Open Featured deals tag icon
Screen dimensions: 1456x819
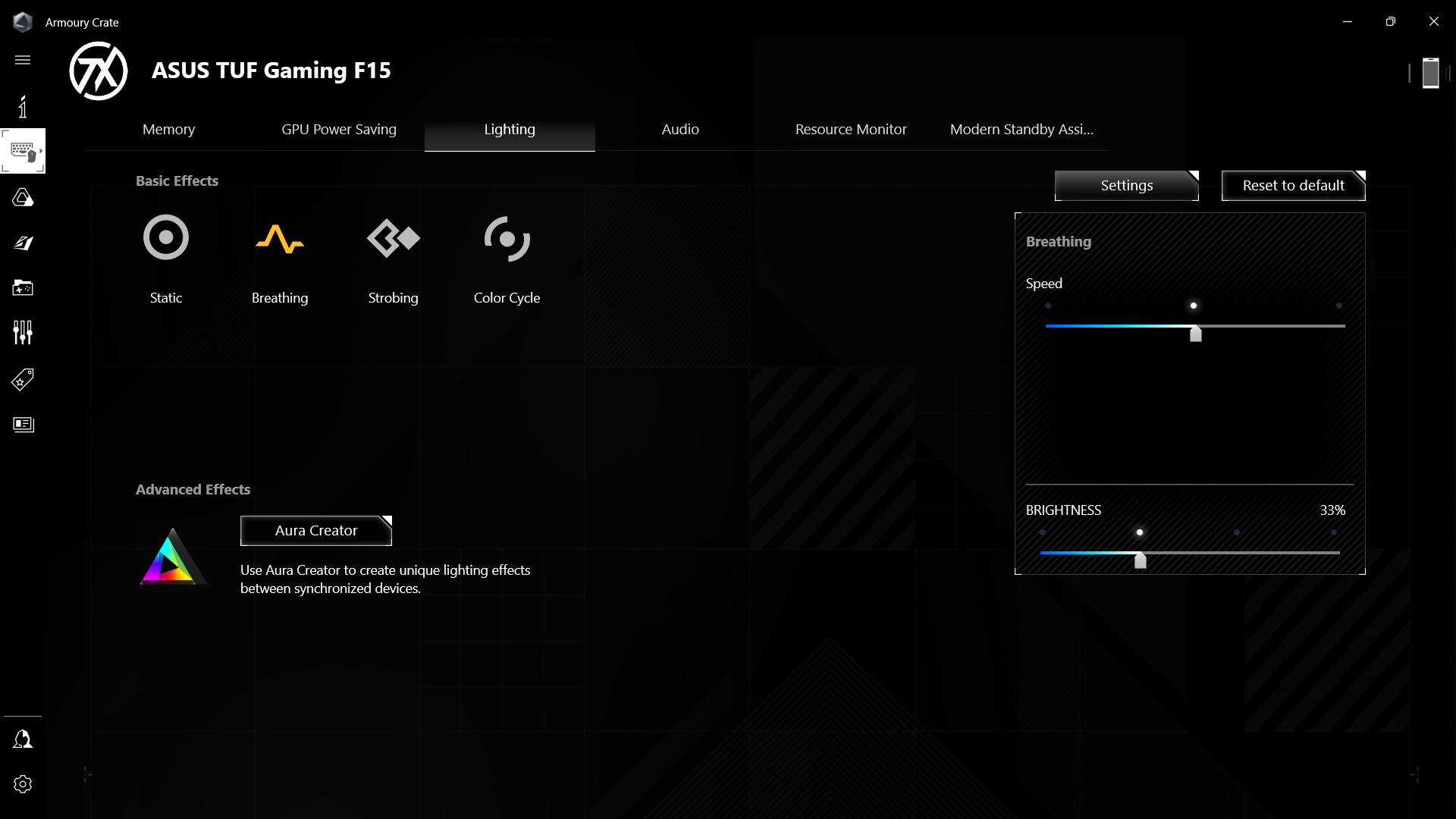[x=23, y=379]
